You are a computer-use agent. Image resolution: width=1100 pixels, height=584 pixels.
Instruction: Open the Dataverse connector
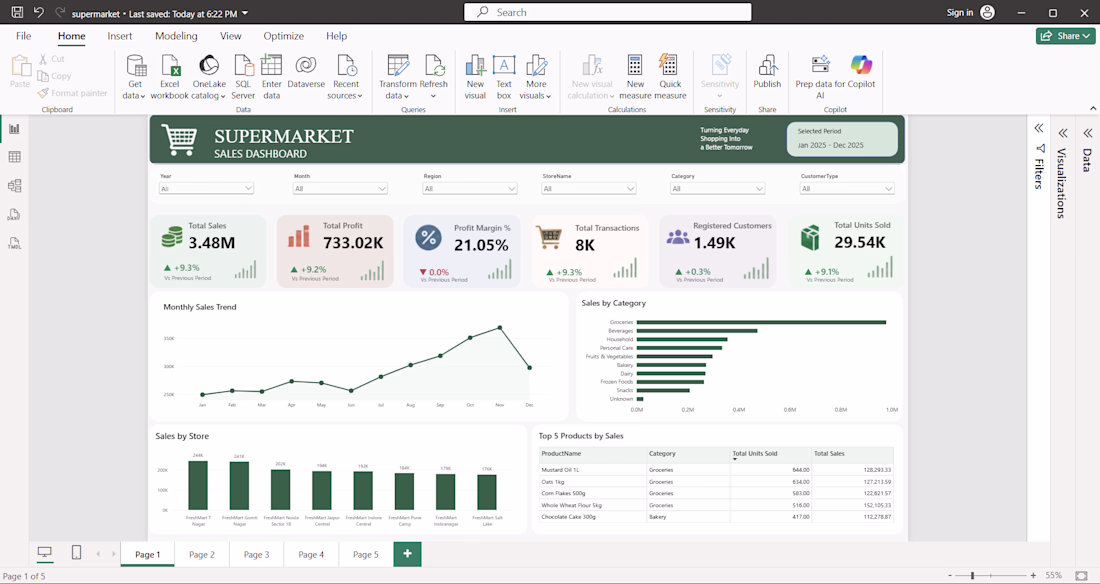[306, 72]
